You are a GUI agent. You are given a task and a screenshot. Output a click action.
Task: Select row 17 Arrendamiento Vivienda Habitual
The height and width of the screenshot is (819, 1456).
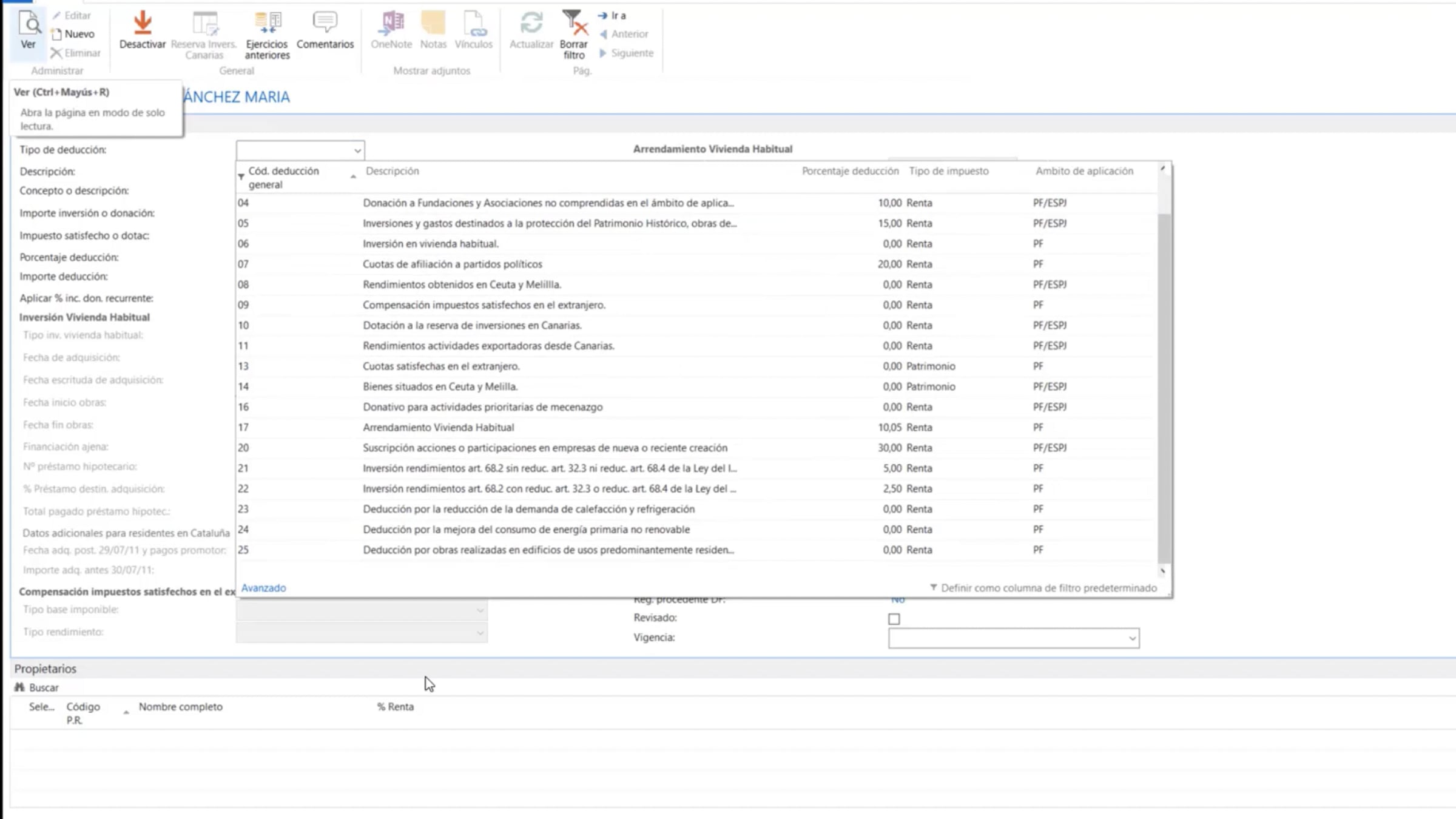696,427
